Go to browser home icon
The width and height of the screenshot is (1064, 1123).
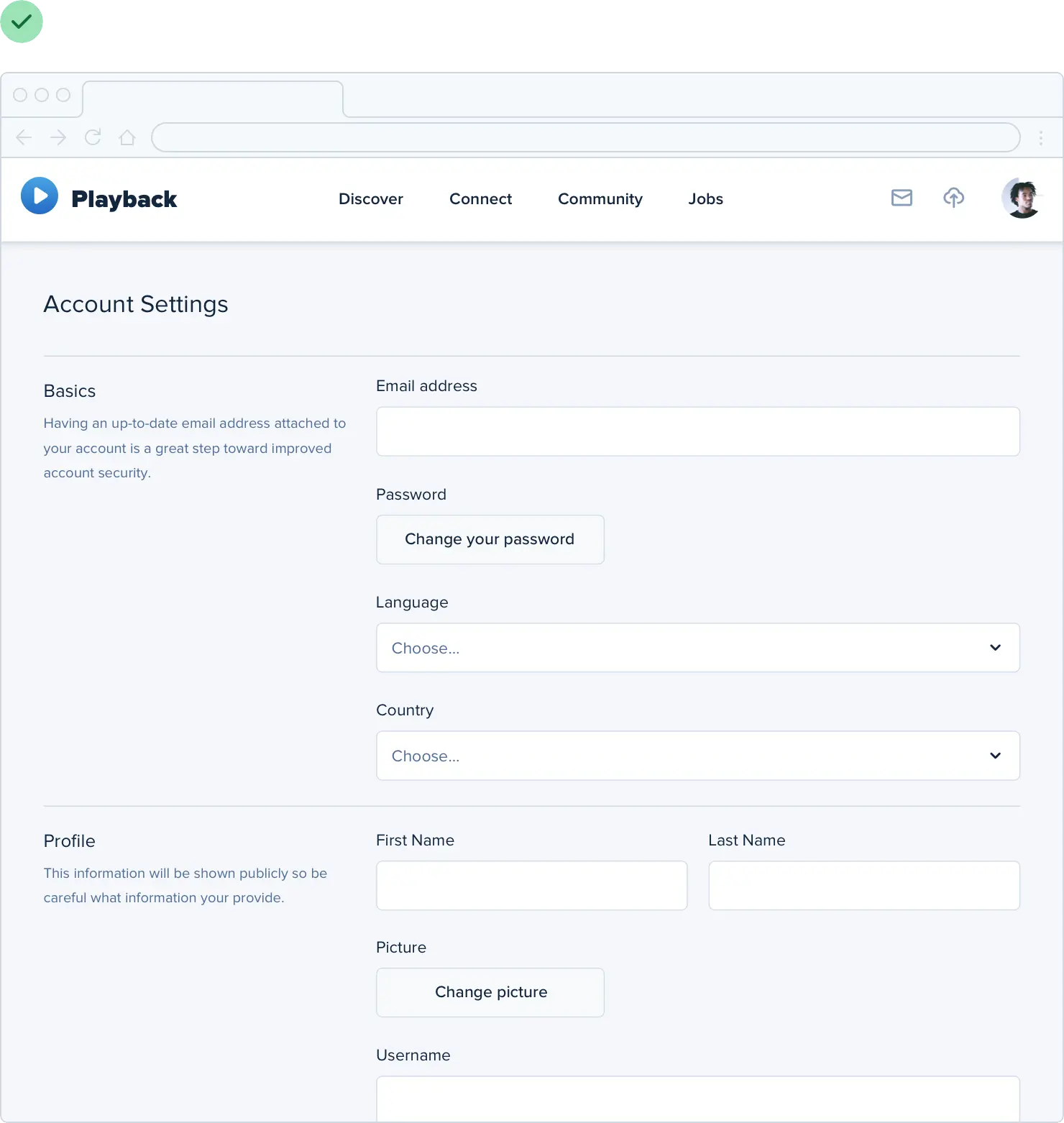coord(127,137)
